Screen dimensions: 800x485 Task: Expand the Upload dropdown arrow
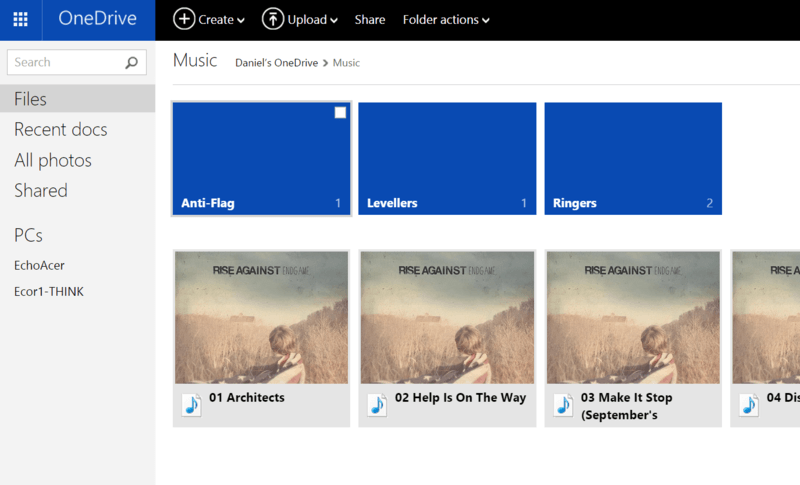[333, 21]
